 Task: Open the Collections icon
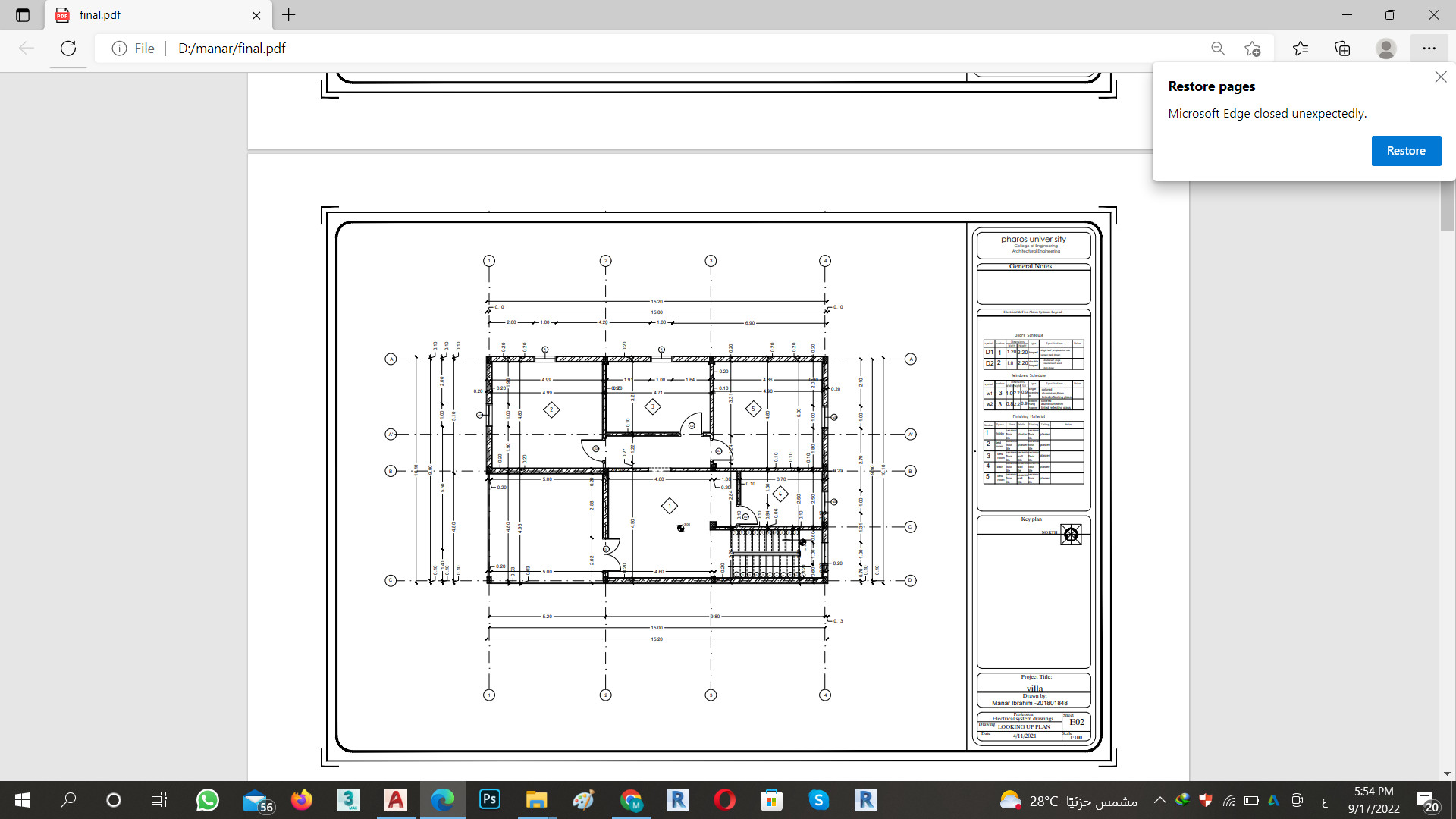coord(1342,49)
